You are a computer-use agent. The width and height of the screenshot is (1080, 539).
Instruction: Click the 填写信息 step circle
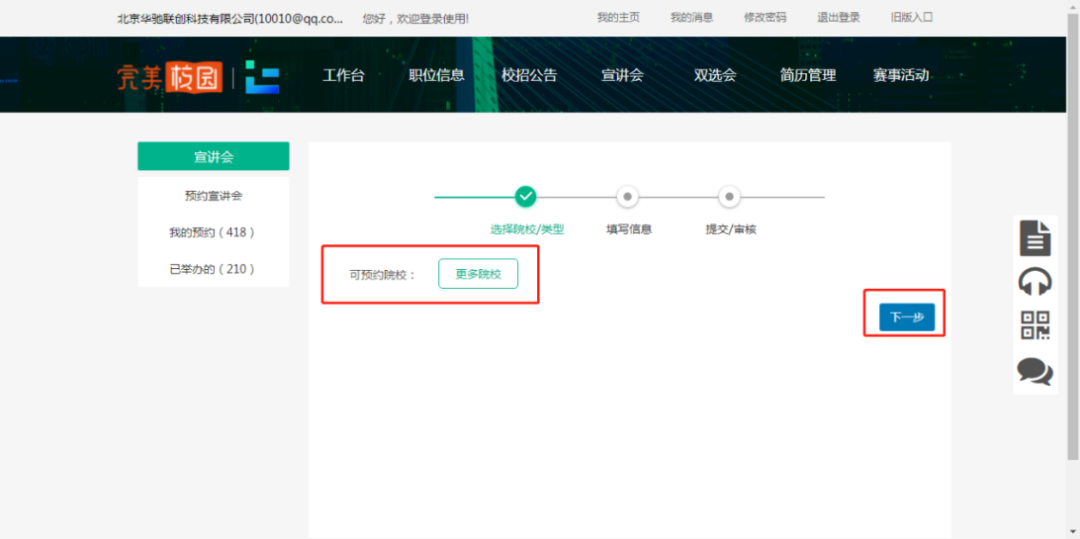point(627,197)
